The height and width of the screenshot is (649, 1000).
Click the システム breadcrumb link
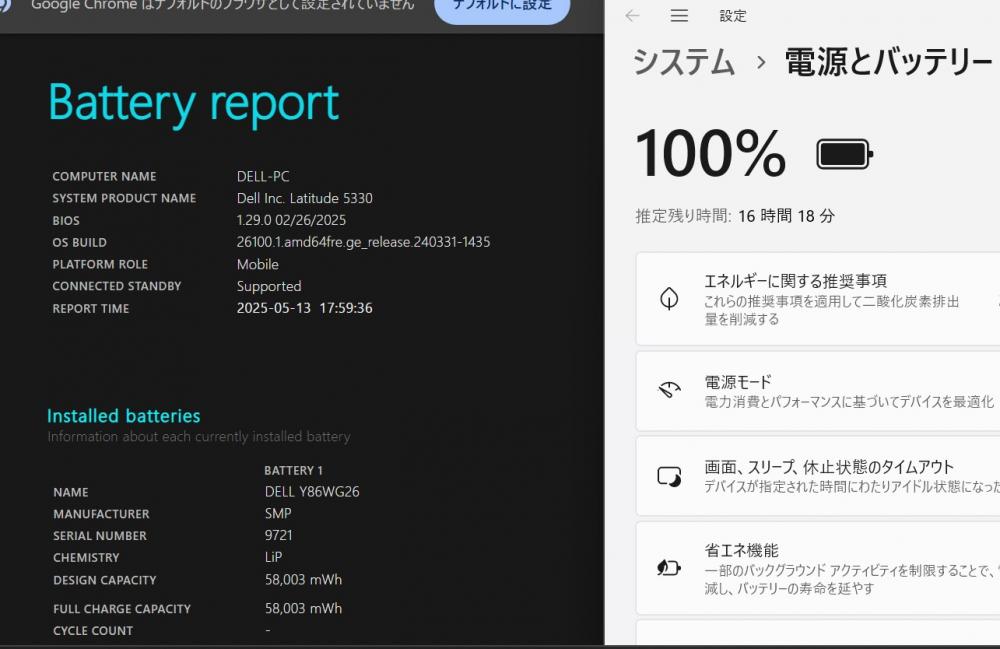coord(684,62)
